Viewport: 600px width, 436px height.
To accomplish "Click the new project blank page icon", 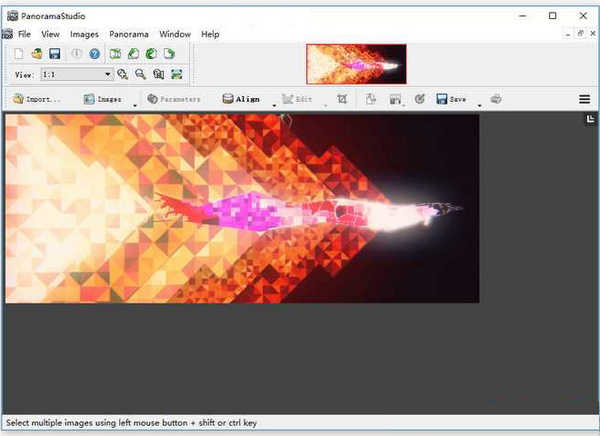I will [19, 54].
